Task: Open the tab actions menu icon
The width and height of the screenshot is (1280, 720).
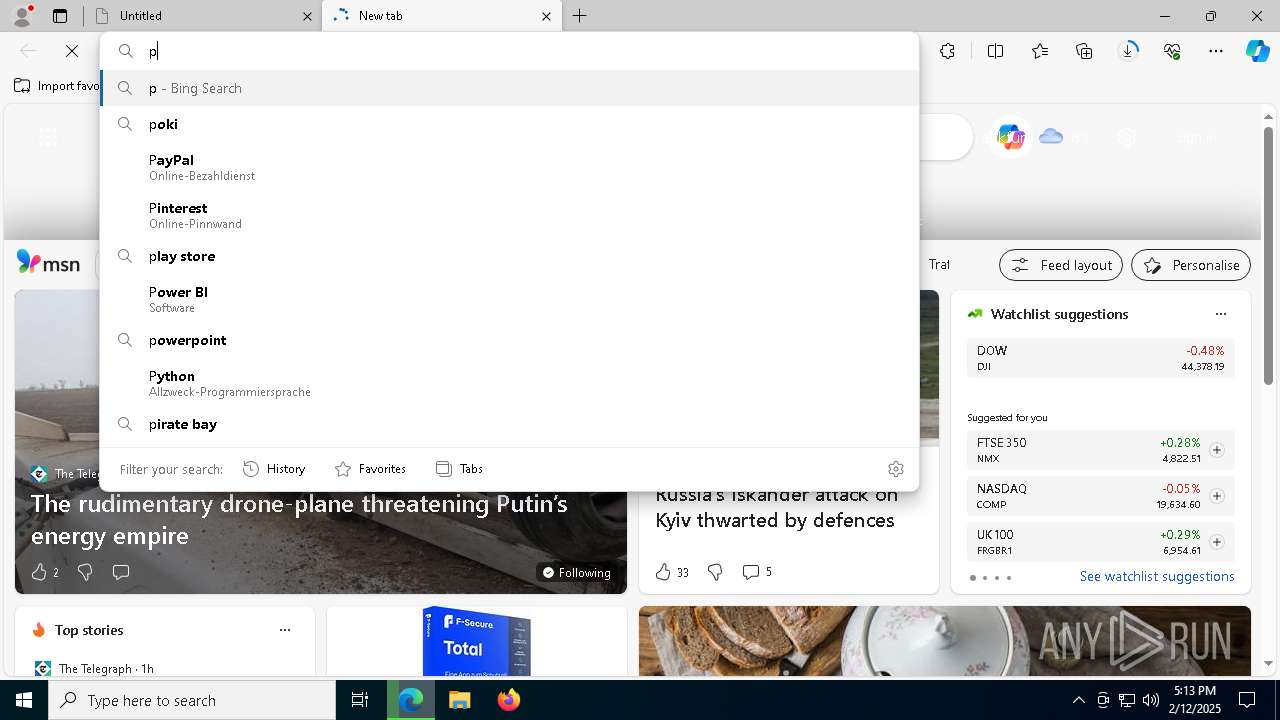Action: (60, 16)
